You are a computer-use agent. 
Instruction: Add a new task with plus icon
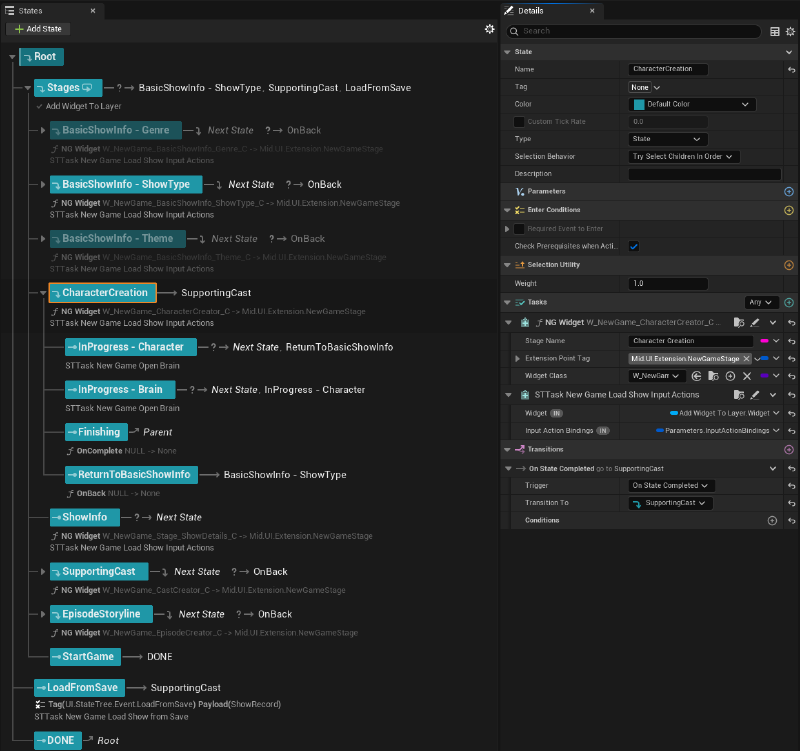click(788, 302)
